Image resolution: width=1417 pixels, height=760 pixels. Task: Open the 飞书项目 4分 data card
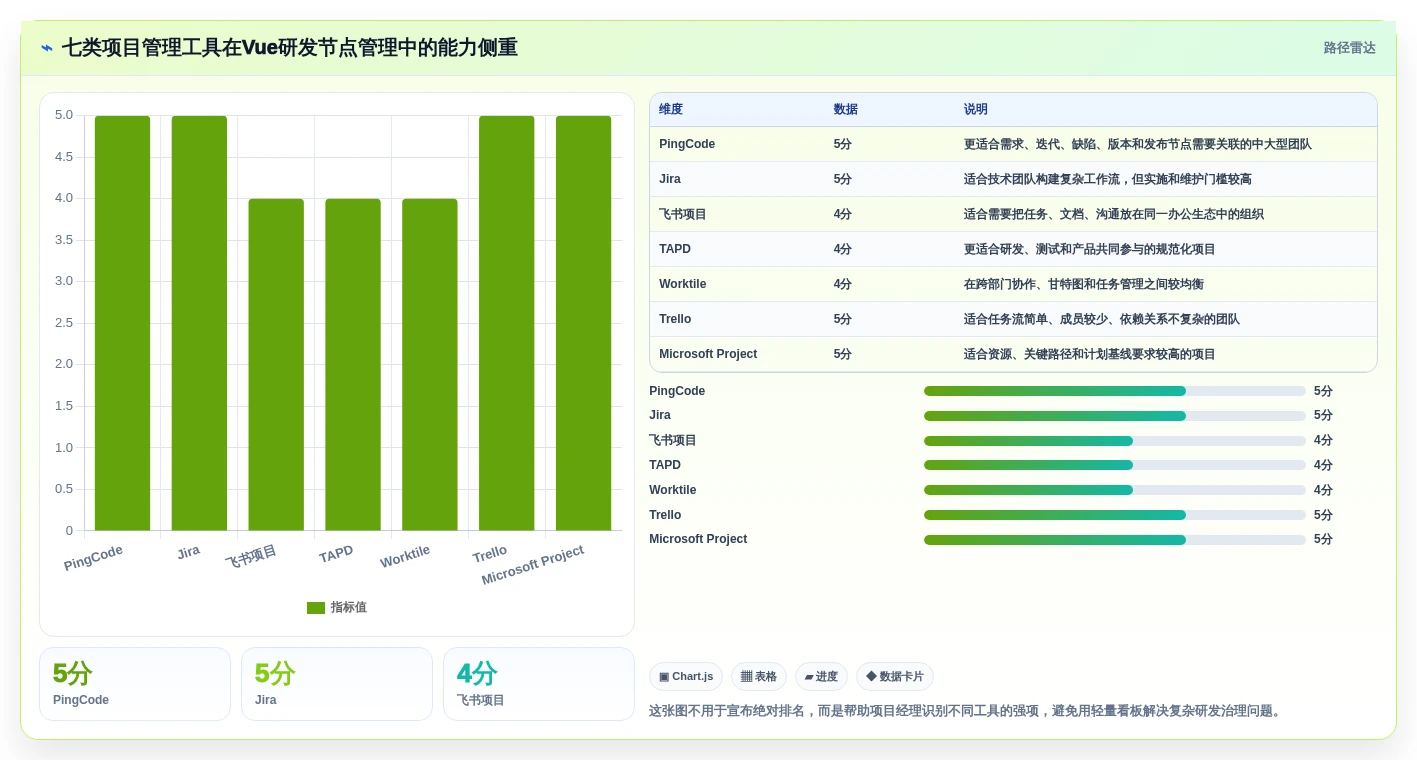point(539,684)
